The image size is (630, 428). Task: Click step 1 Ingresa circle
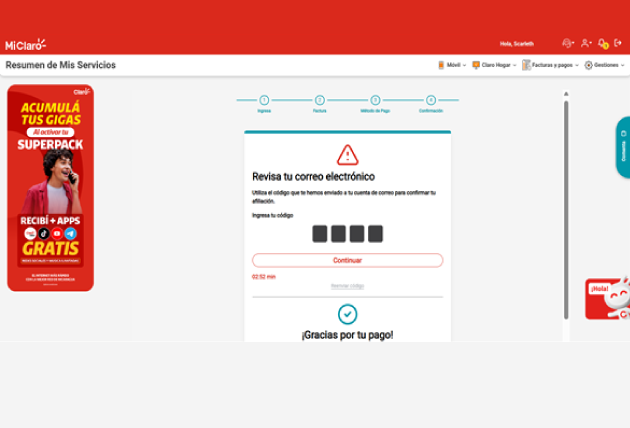264,100
